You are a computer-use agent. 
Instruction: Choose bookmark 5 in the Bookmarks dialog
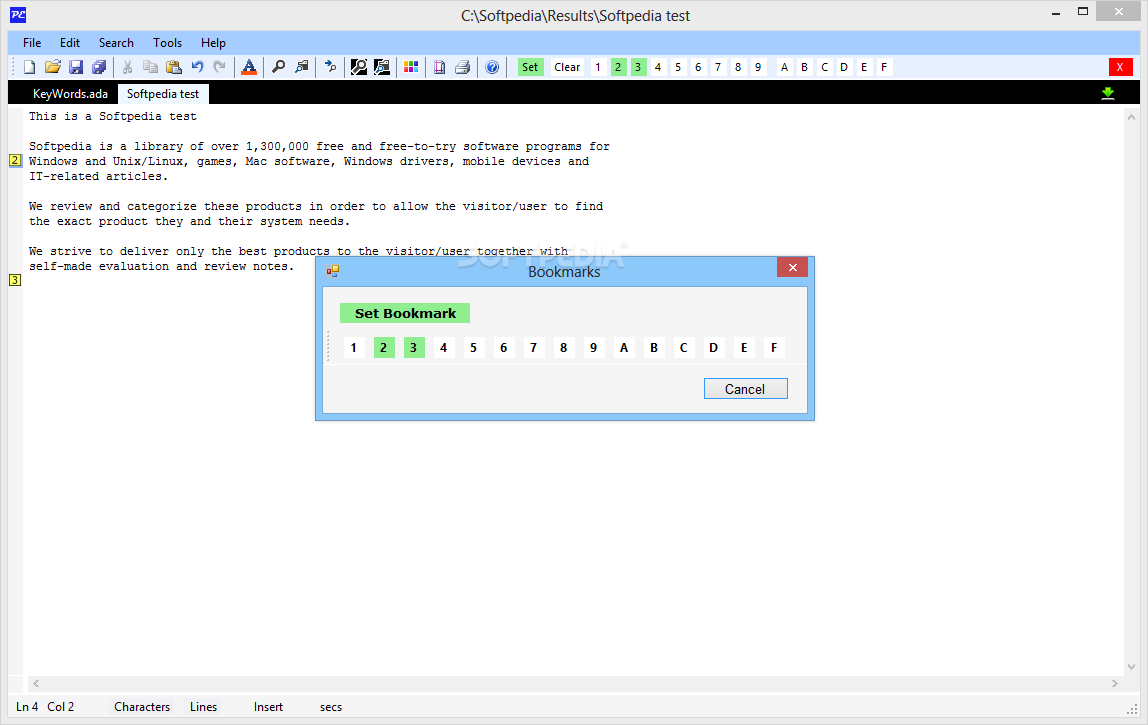[474, 348]
